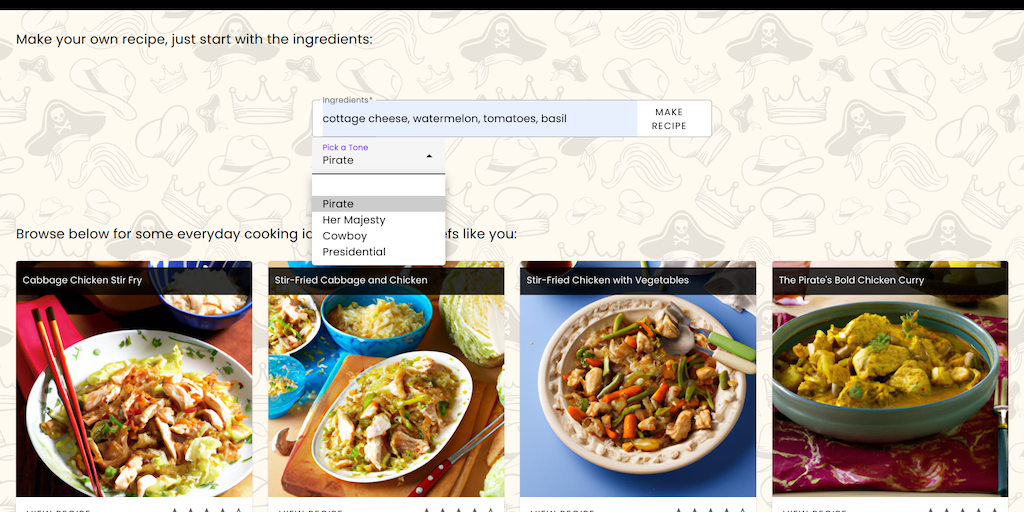Click the Pick a Tone dropdown arrow
Viewport: 1024px width, 512px height.
pos(429,156)
